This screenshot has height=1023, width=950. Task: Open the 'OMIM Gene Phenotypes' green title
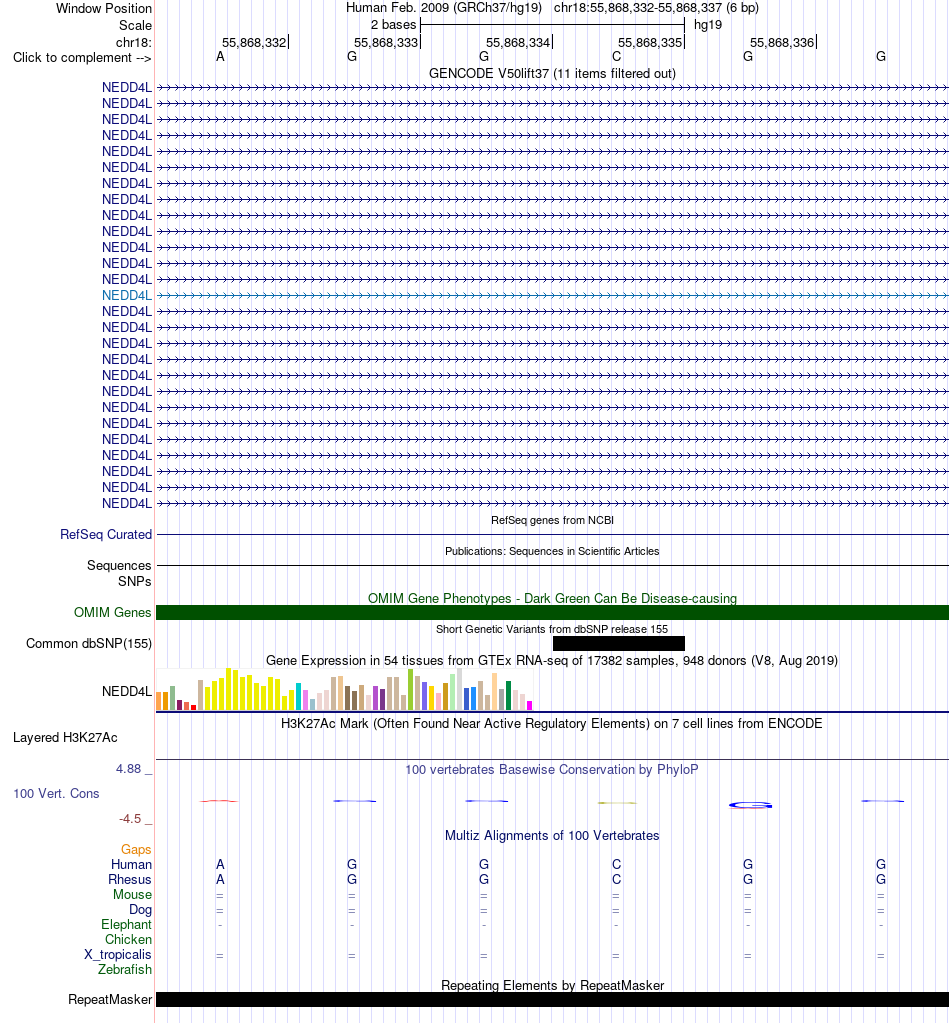click(x=552, y=598)
